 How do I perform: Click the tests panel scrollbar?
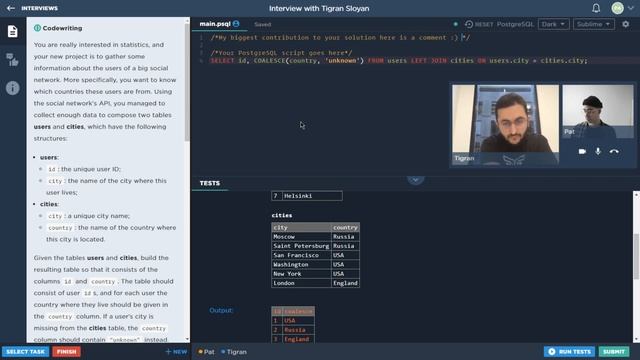[x=636, y=256]
